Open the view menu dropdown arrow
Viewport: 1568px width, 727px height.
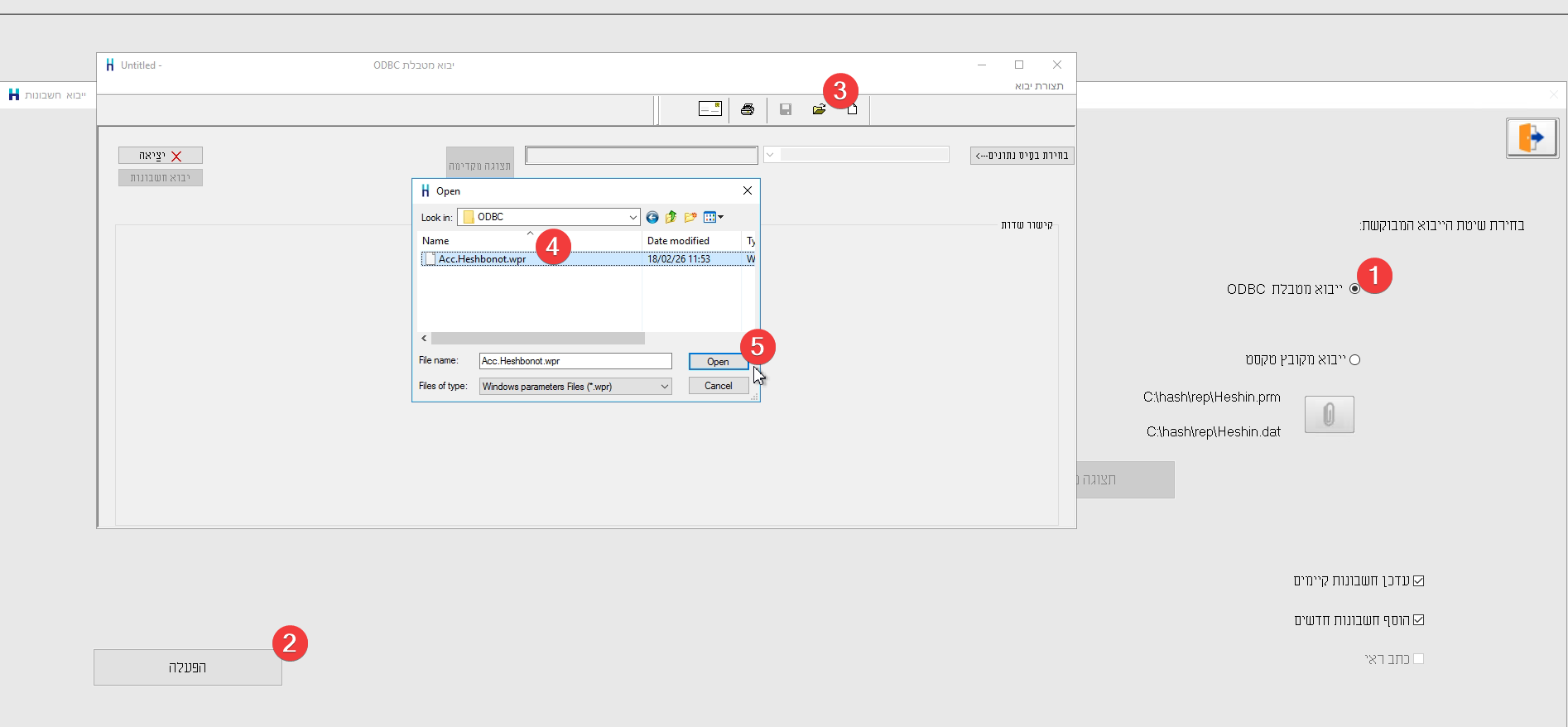[x=721, y=218]
